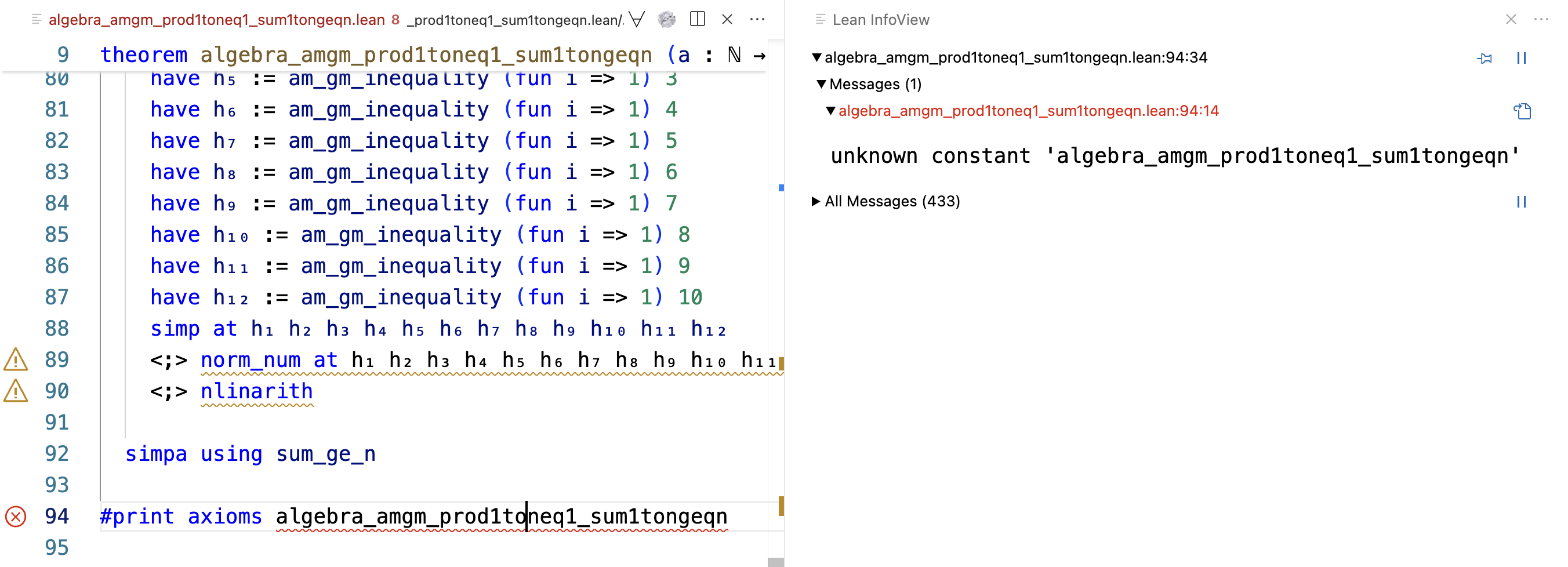
Task: Pin the InfoView position at 94:34
Action: pyautogui.click(x=1484, y=59)
